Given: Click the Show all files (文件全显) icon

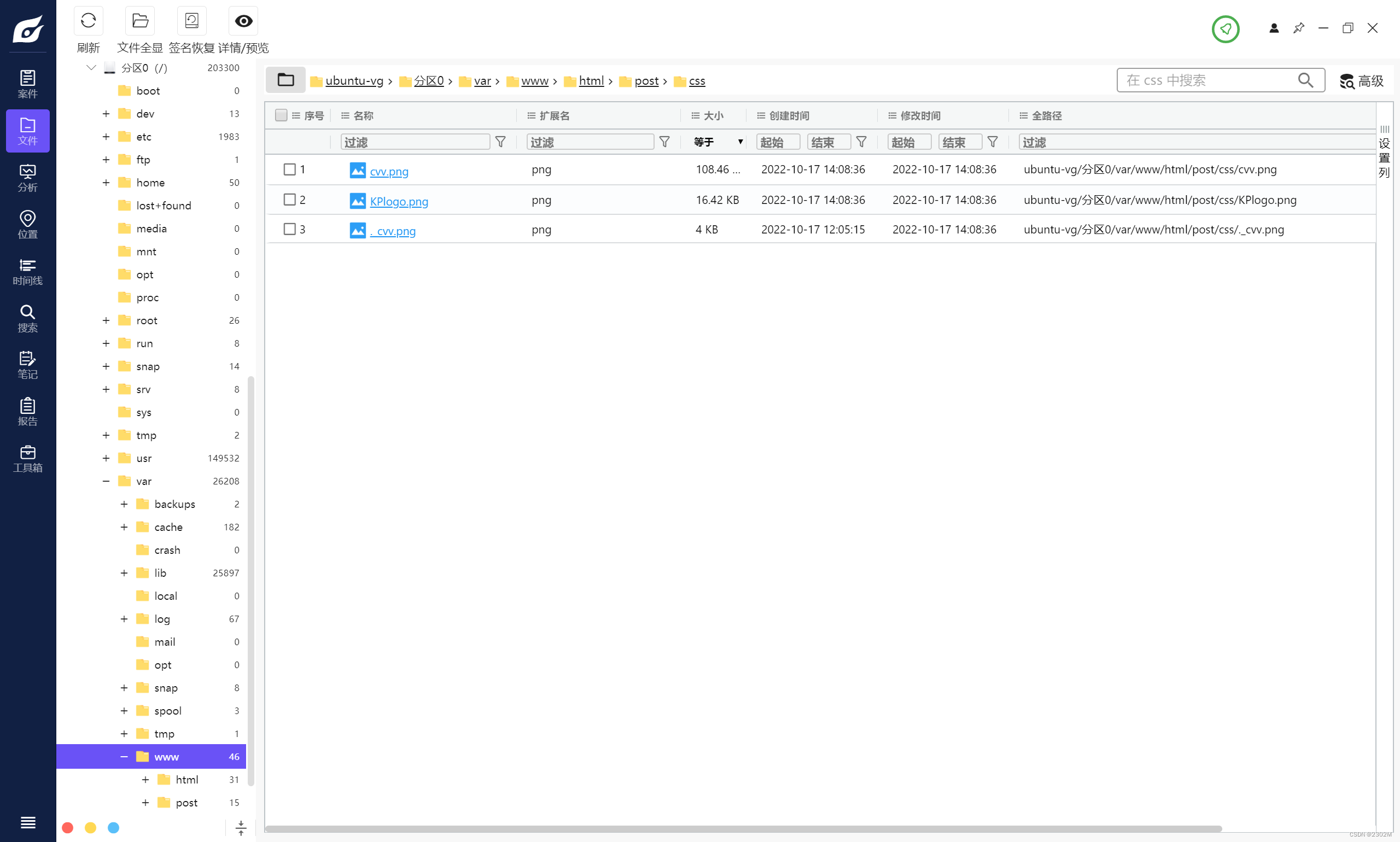Looking at the screenshot, I should click(x=139, y=21).
